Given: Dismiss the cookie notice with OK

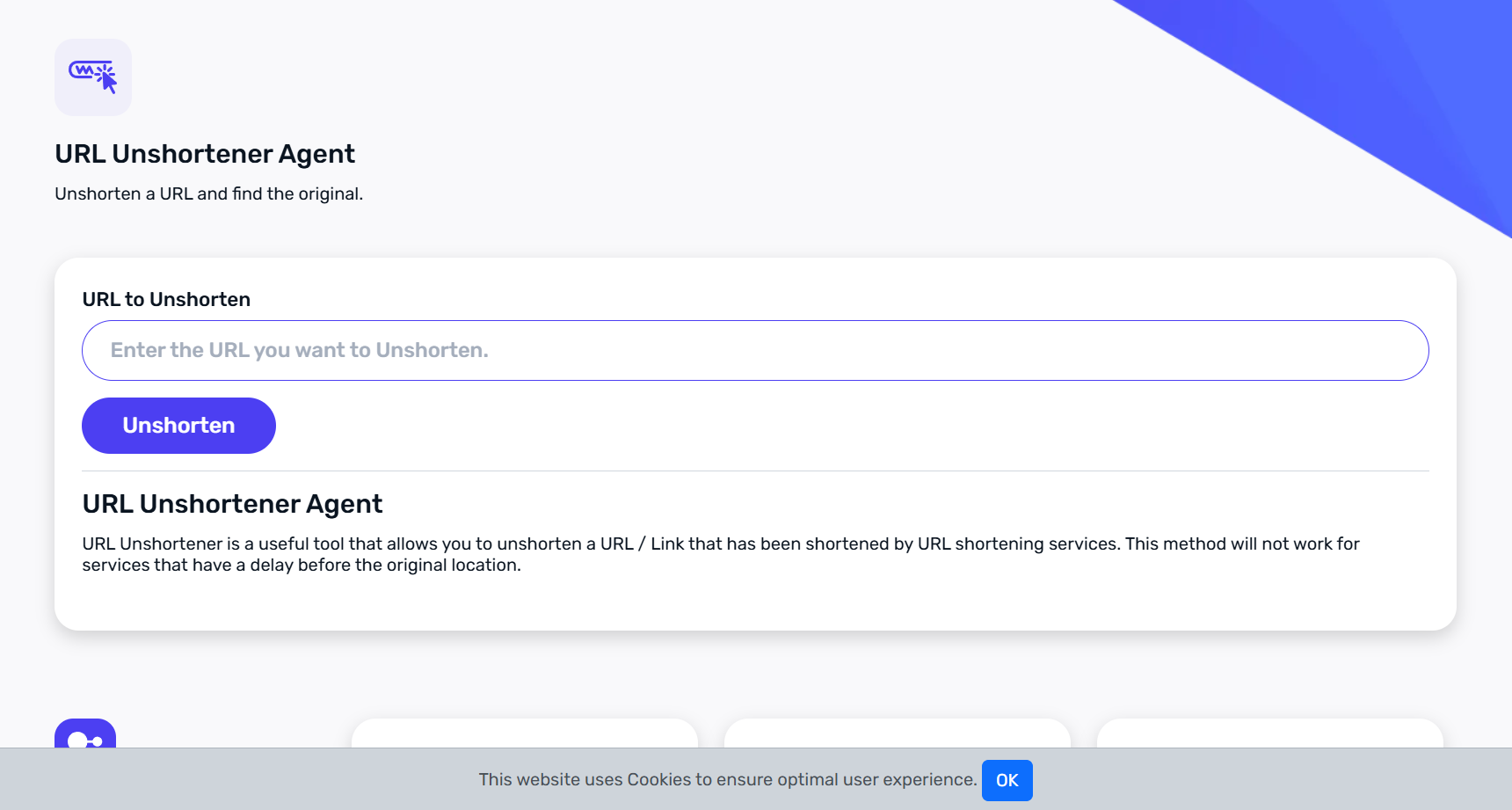Looking at the screenshot, I should (x=1007, y=780).
